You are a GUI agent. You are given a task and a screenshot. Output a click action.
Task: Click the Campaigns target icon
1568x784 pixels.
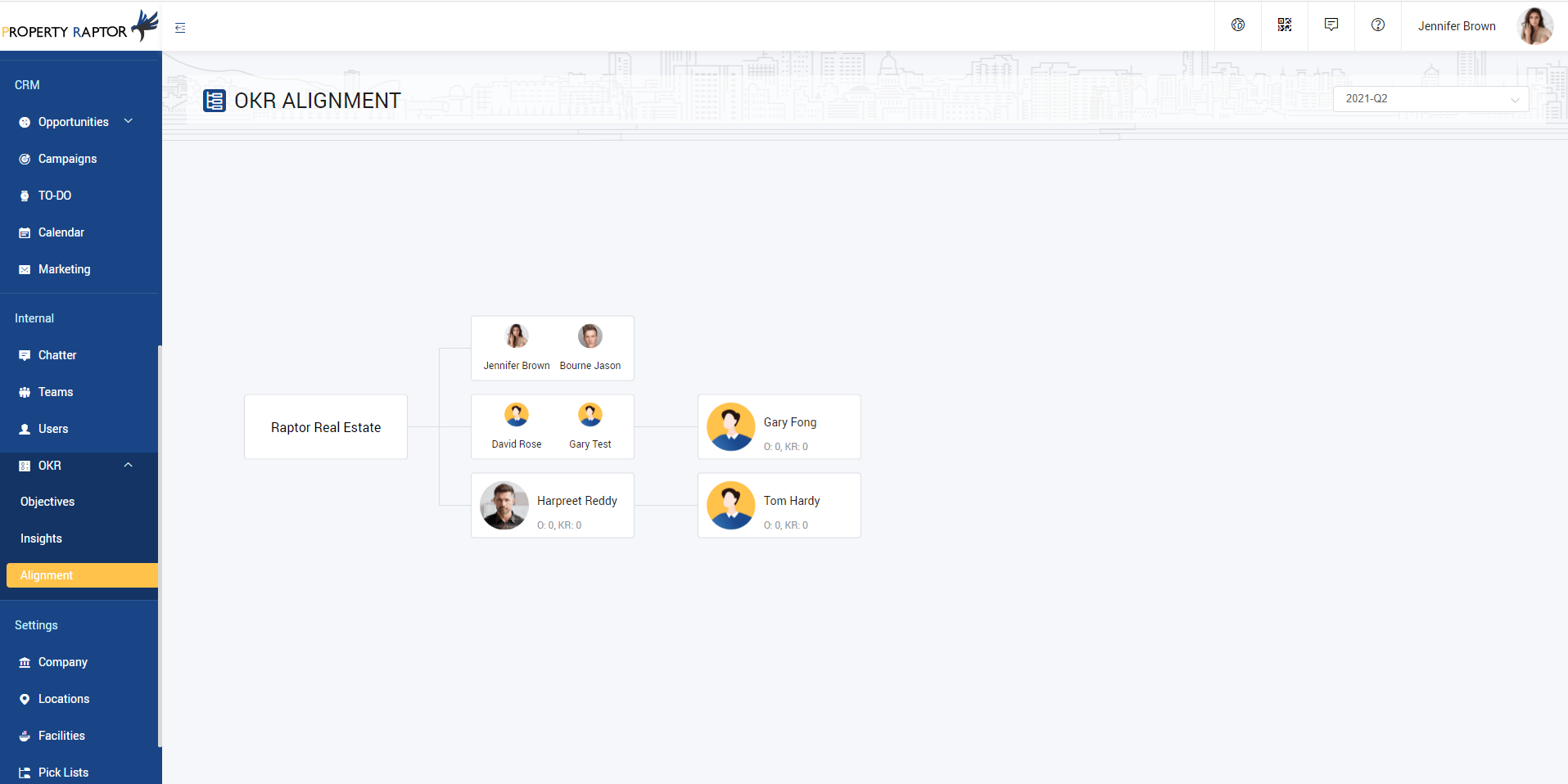click(25, 159)
